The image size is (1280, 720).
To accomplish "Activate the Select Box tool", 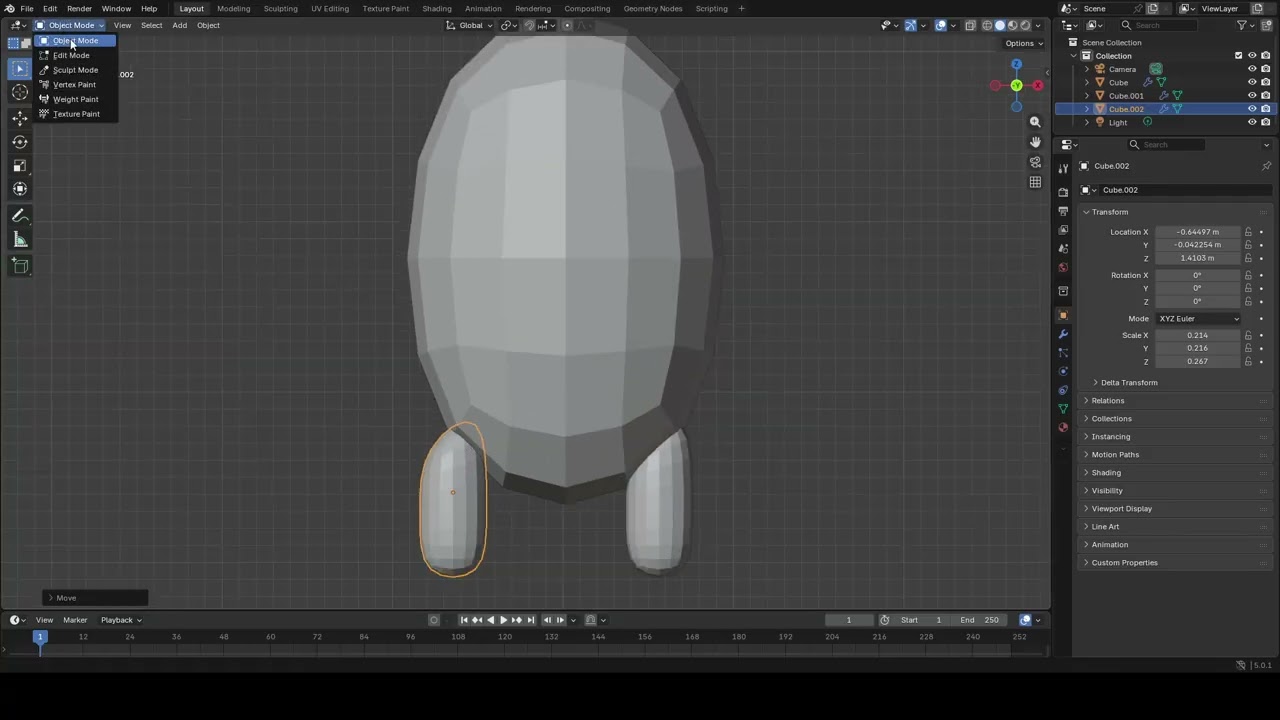I will coord(20,68).
